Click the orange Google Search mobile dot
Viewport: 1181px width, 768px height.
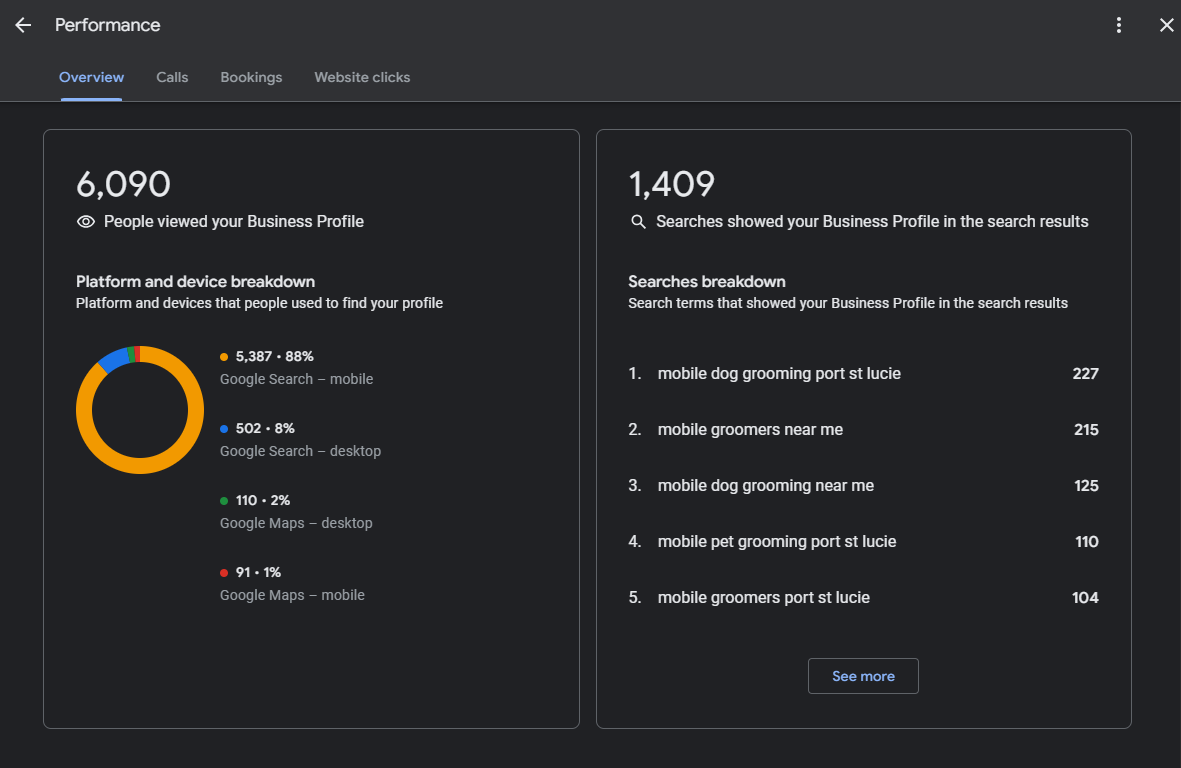pyautogui.click(x=224, y=357)
